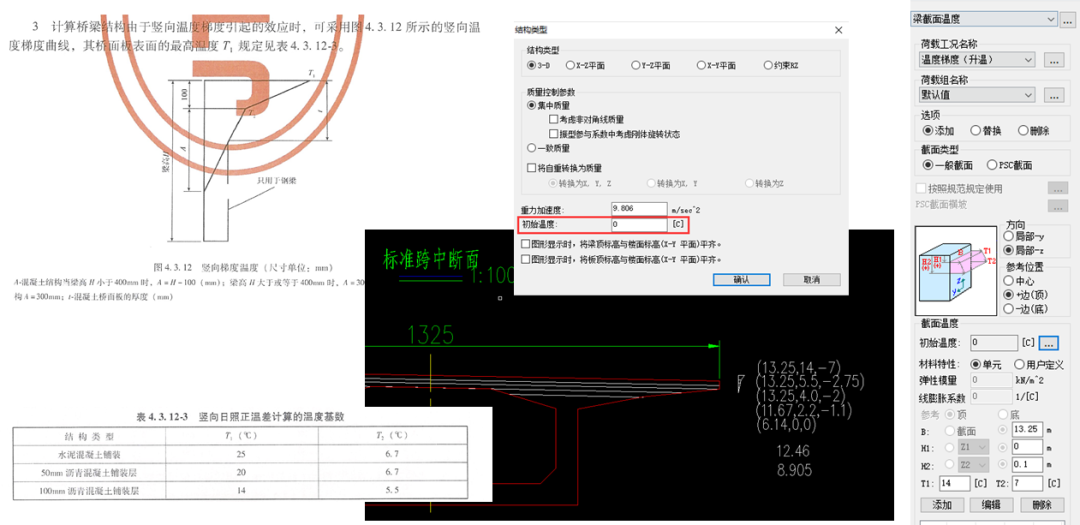Open the 荷载工况名称 dropdown showing 温度梯度（升温）
Screen dimensions: 1080x525
tap(977, 60)
